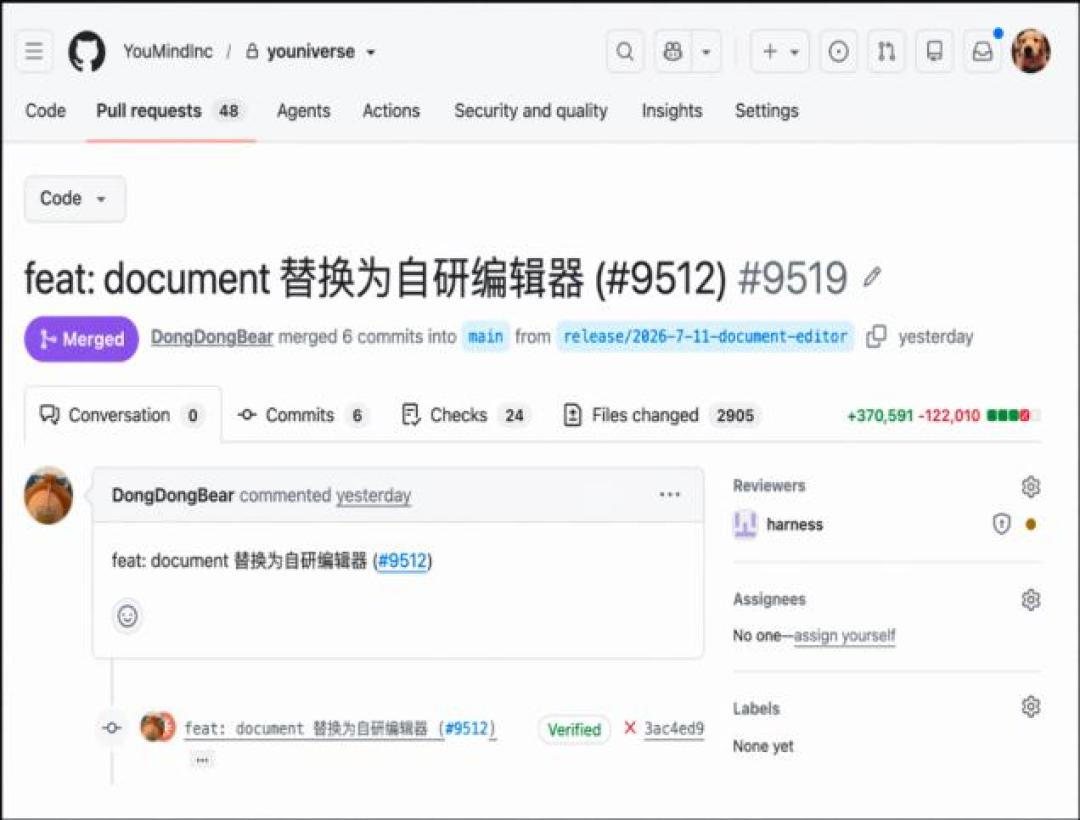Viewport: 1080px width, 820px height.
Task: Open DongDongBear profile link in merge line
Action: point(211,337)
